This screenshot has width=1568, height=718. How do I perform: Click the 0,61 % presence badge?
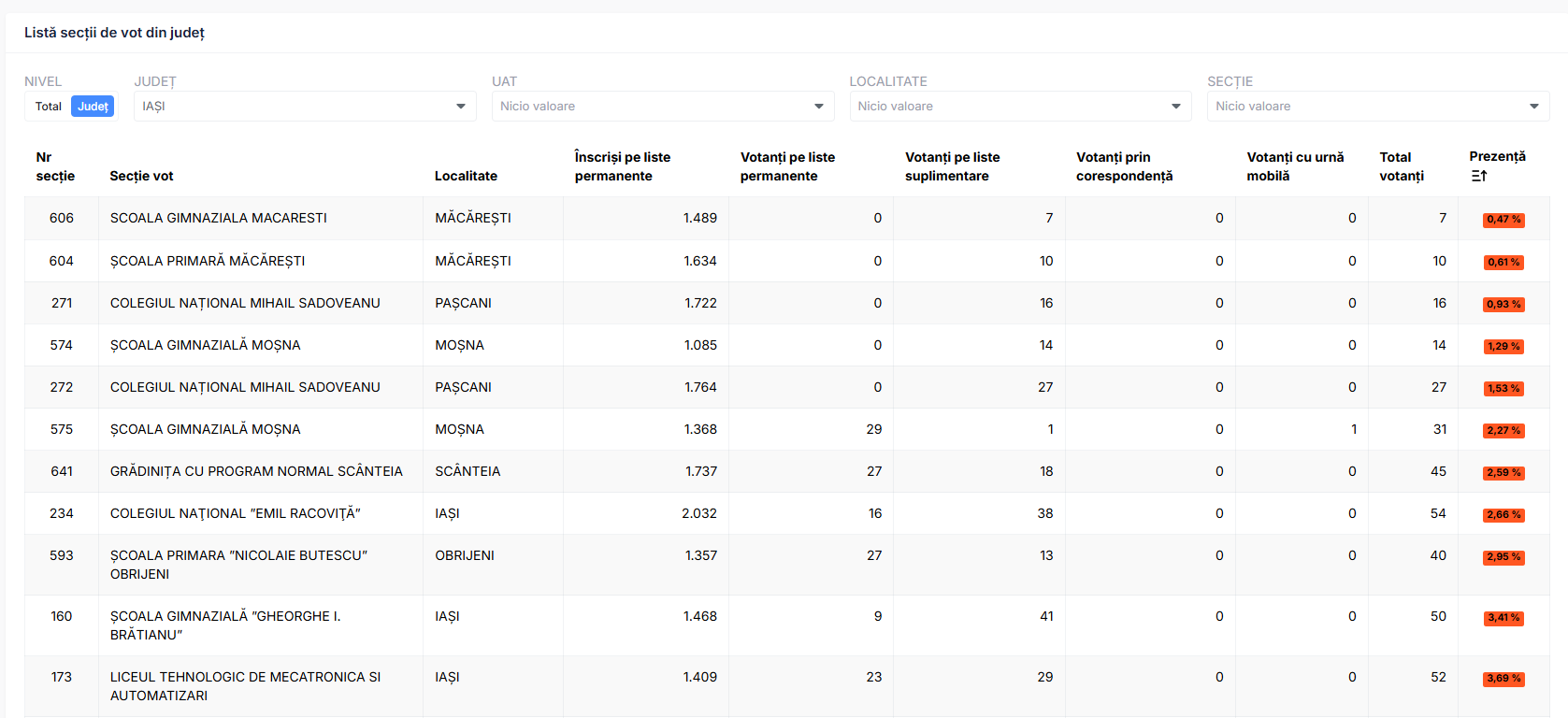coord(1503,263)
